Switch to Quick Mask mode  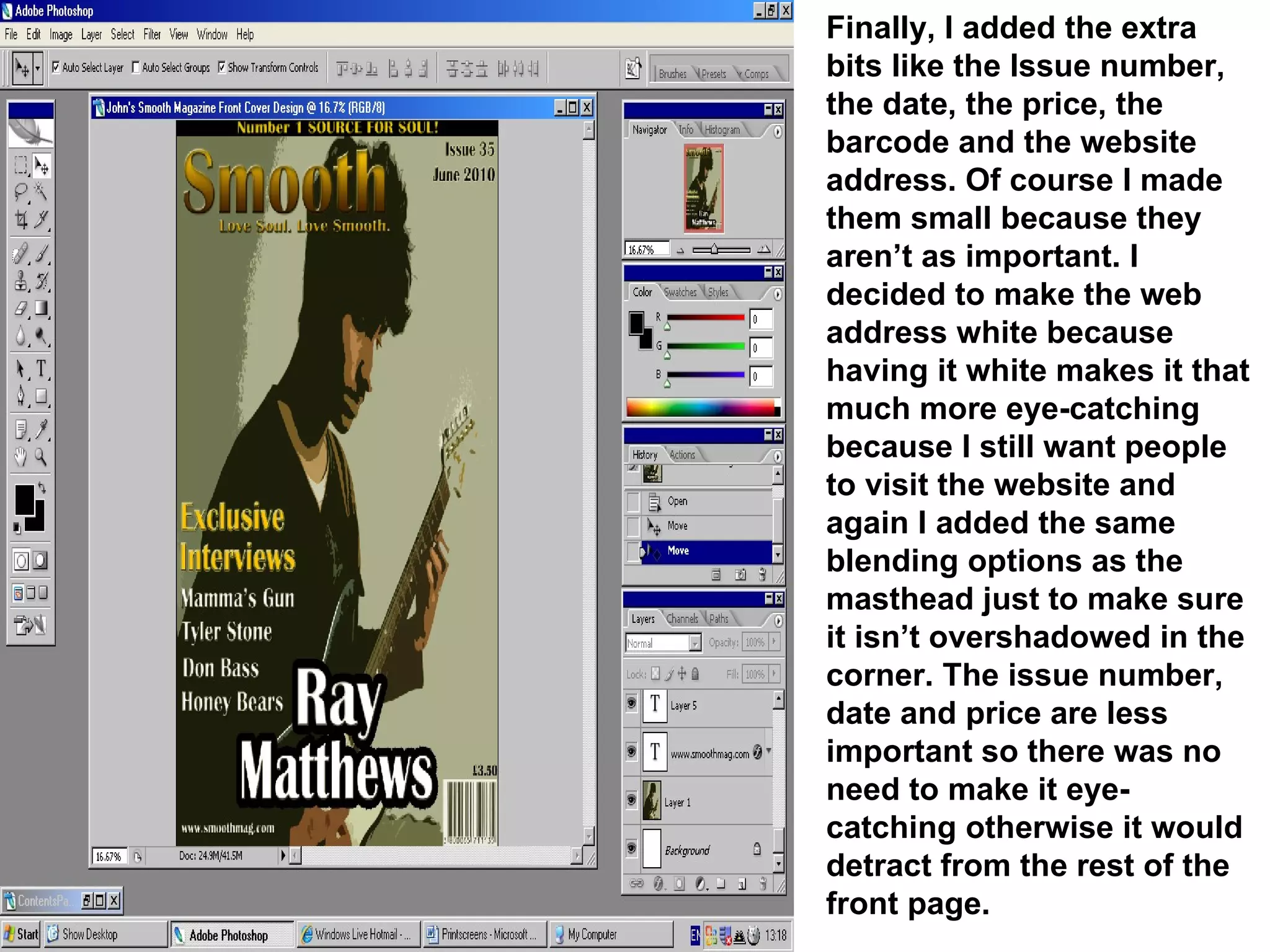click(40, 561)
